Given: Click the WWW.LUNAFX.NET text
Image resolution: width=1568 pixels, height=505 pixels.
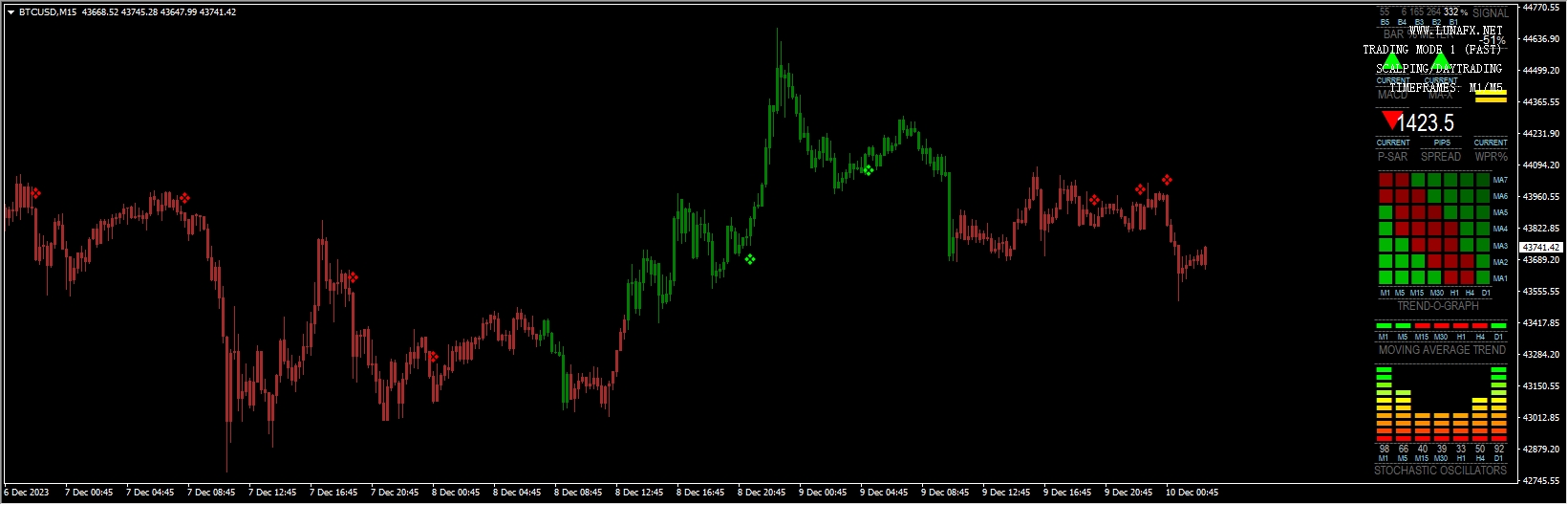Looking at the screenshot, I should tap(1455, 31).
